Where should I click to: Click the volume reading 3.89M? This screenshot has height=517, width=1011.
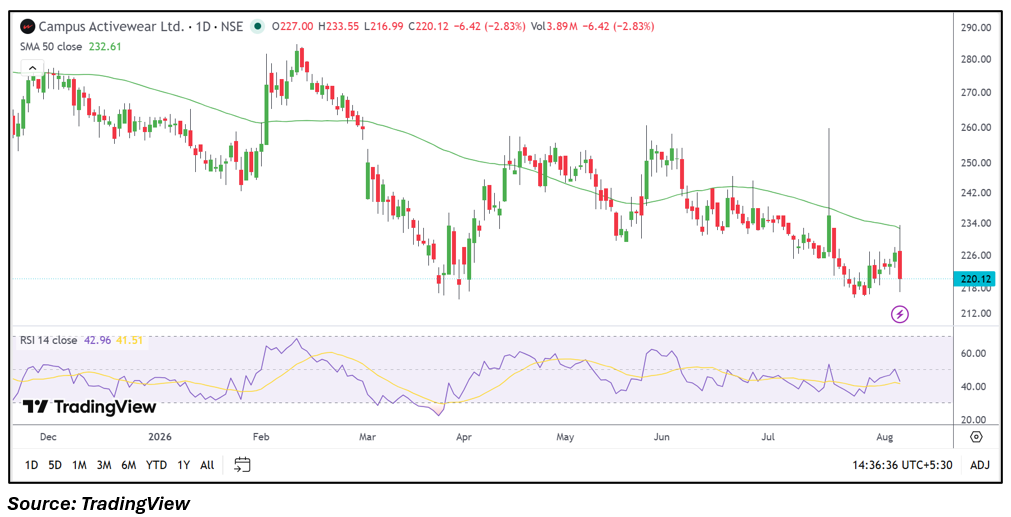pos(560,26)
